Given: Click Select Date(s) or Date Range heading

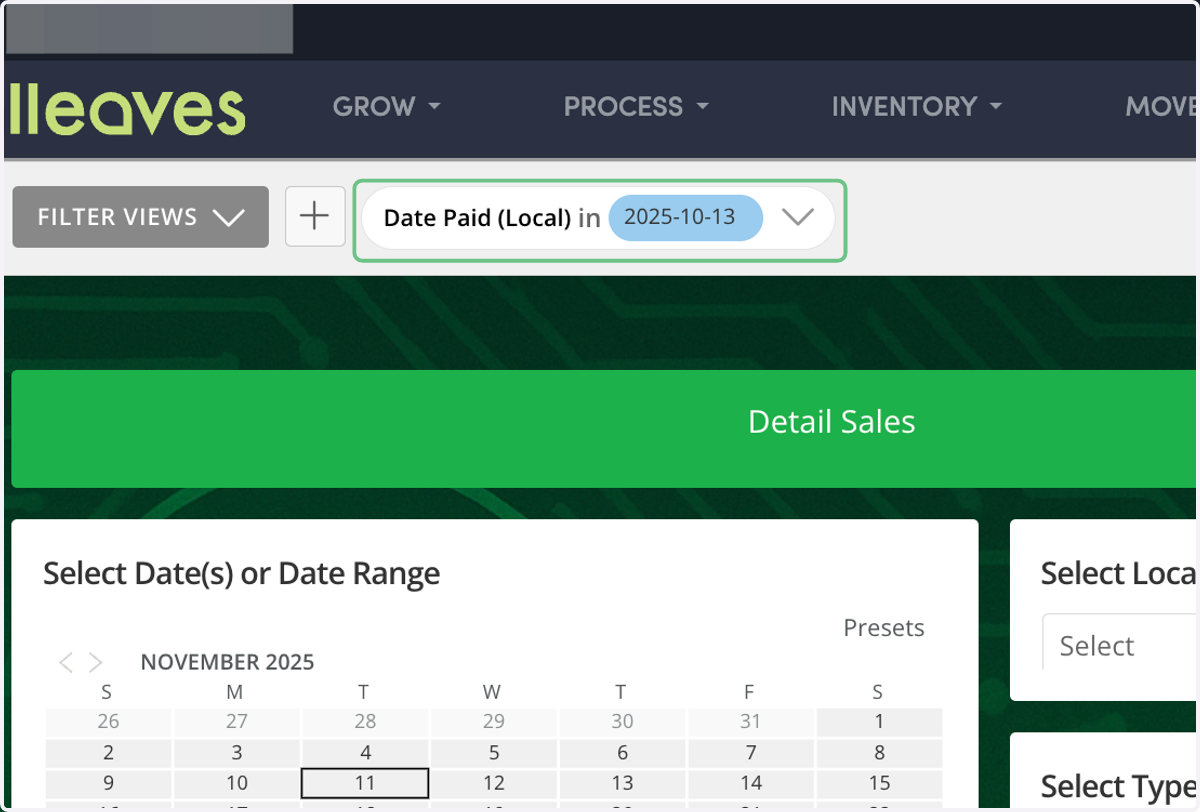Looking at the screenshot, I should 242,574.
